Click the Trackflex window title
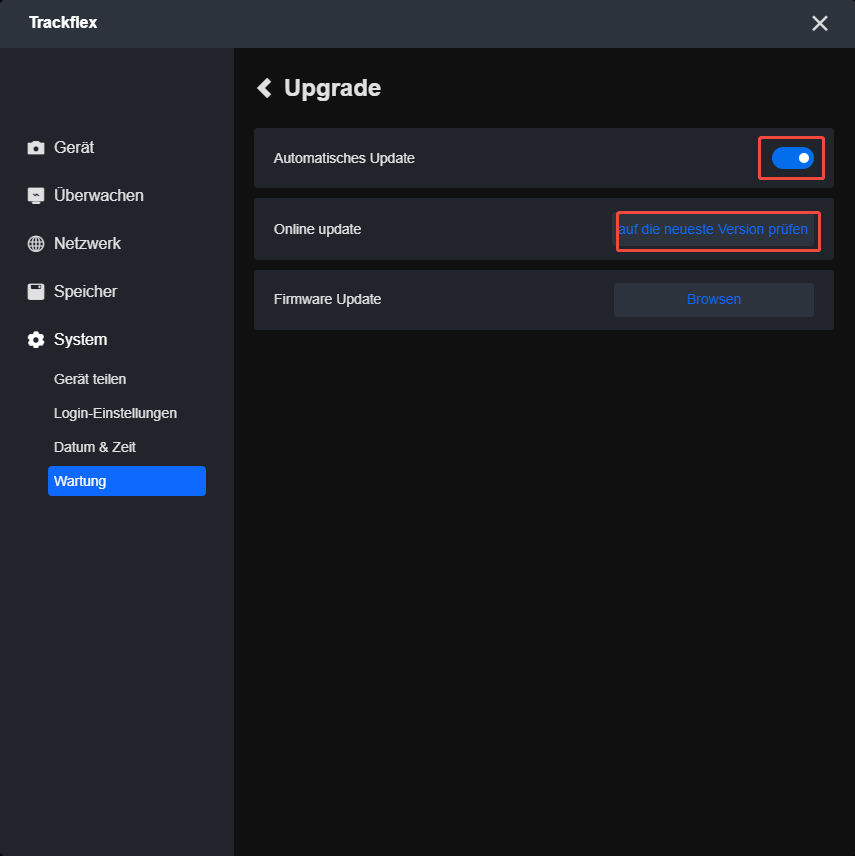This screenshot has width=855, height=856. [x=63, y=23]
